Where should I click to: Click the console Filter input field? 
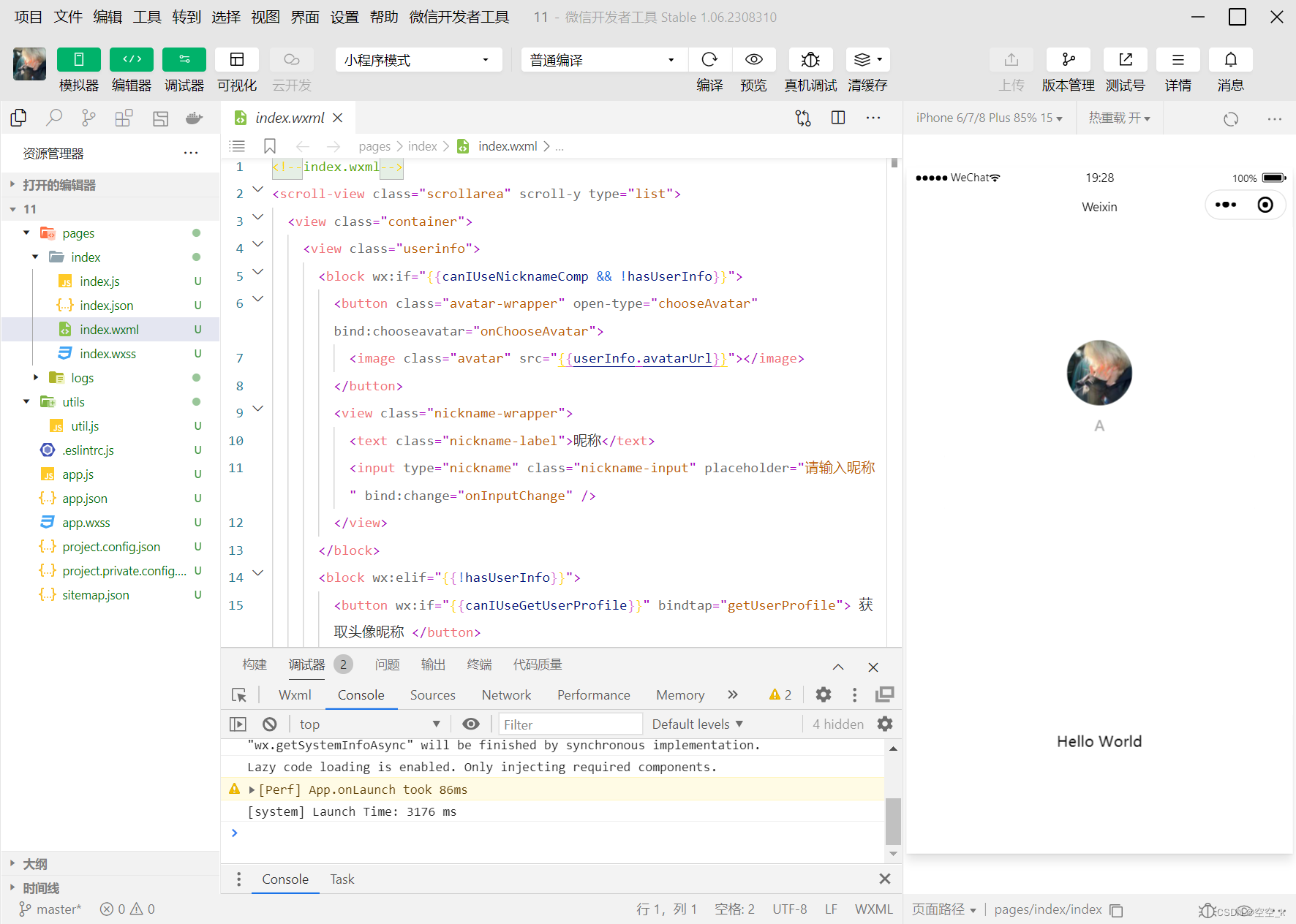click(570, 724)
